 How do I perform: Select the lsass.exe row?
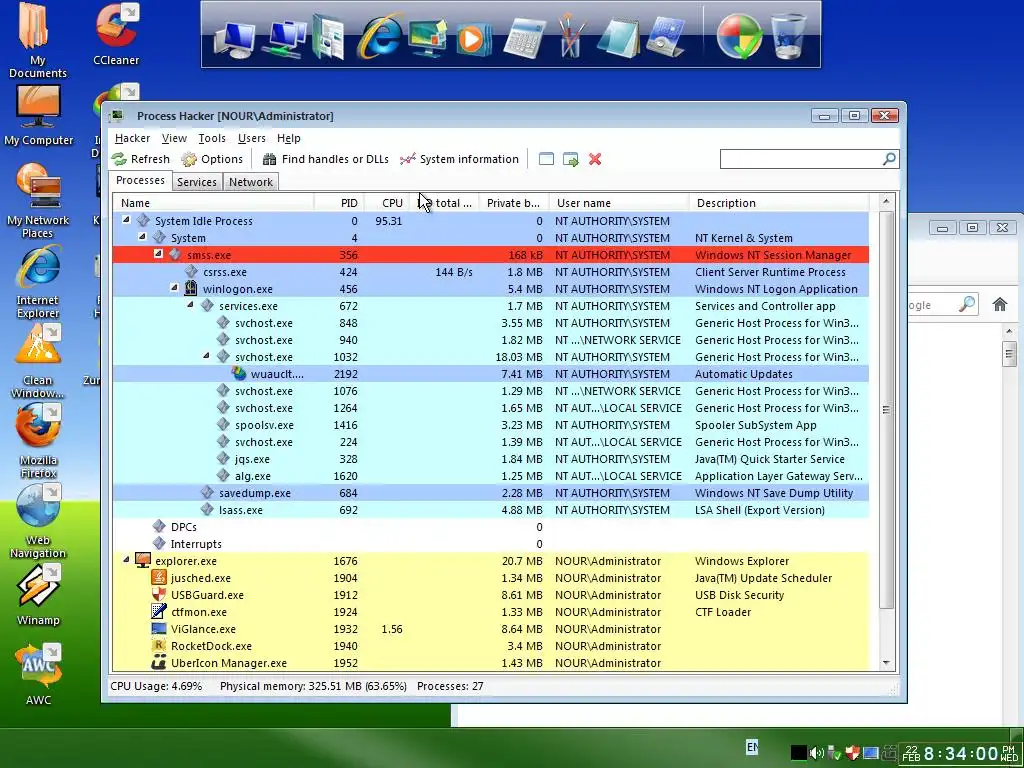pos(490,510)
